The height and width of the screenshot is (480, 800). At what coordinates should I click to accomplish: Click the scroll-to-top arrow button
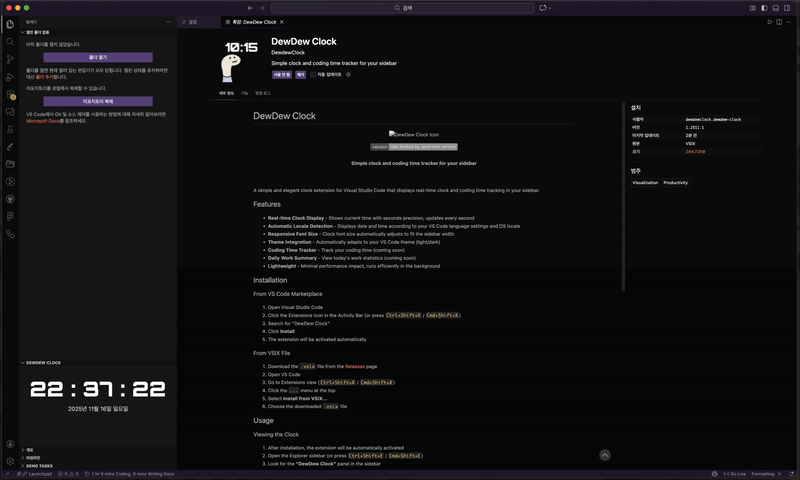pyautogui.click(x=605, y=455)
